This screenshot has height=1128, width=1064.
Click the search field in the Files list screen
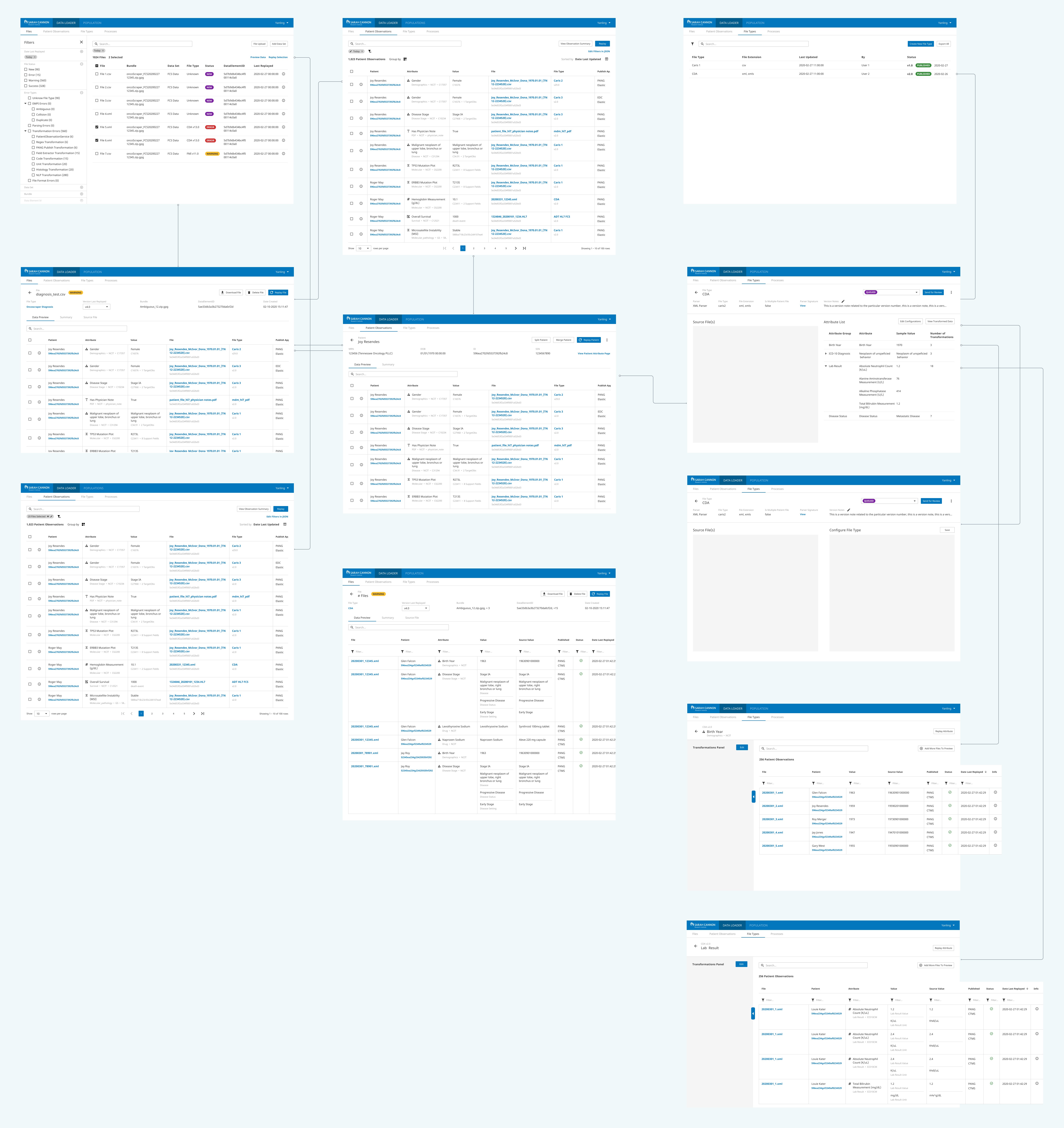tap(142, 44)
